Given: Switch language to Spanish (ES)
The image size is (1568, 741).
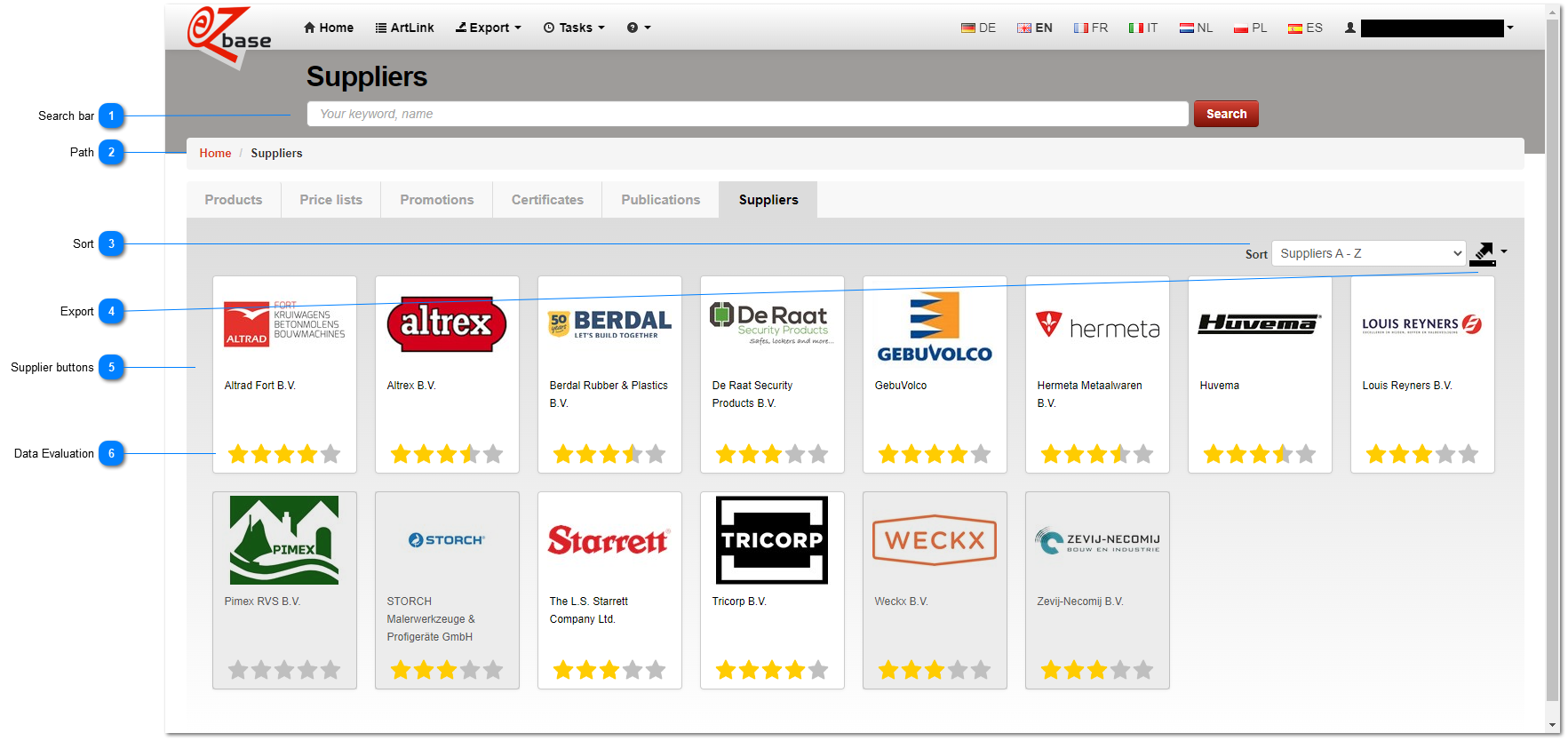Looking at the screenshot, I should (1305, 28).
